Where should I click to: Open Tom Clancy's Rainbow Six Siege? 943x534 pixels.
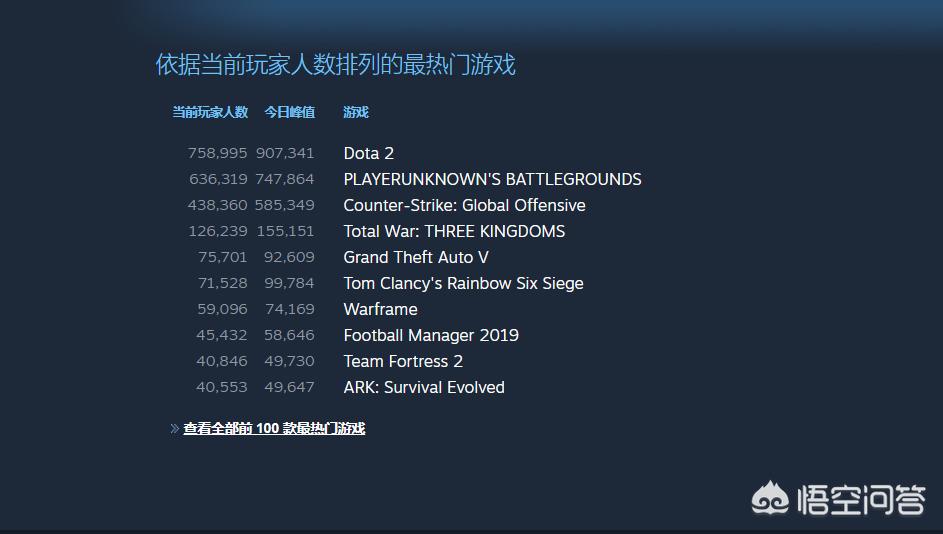[463, 283]
